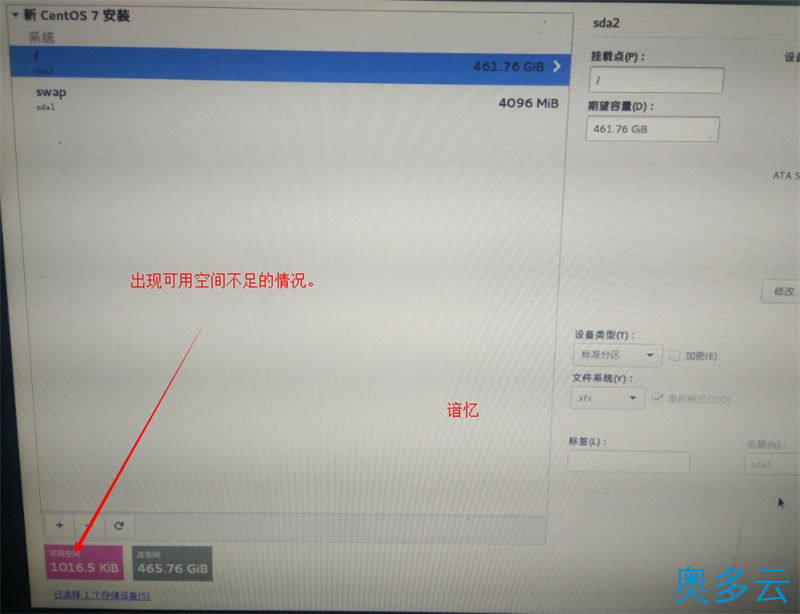This screenshot has width=800, height=614.
Task: Click the chevron arrow on the / row
Action: [557, 66]
